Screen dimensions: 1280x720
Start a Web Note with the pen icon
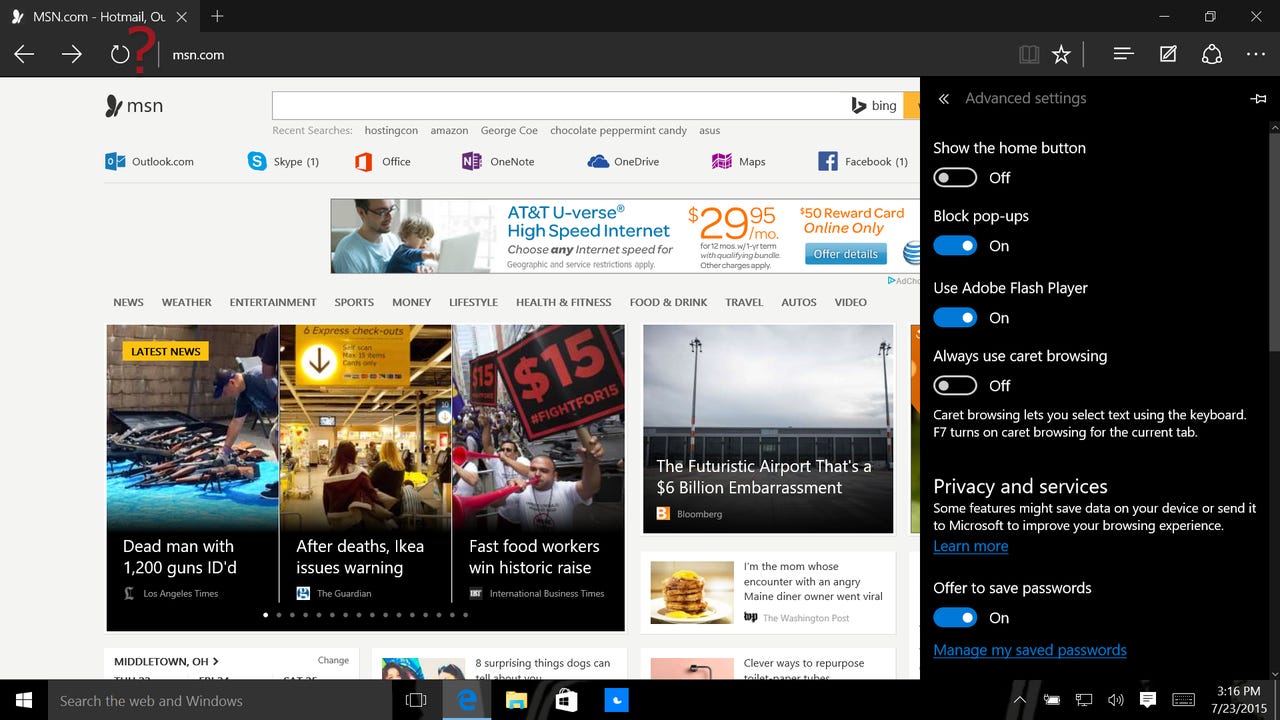(1168, 54)
